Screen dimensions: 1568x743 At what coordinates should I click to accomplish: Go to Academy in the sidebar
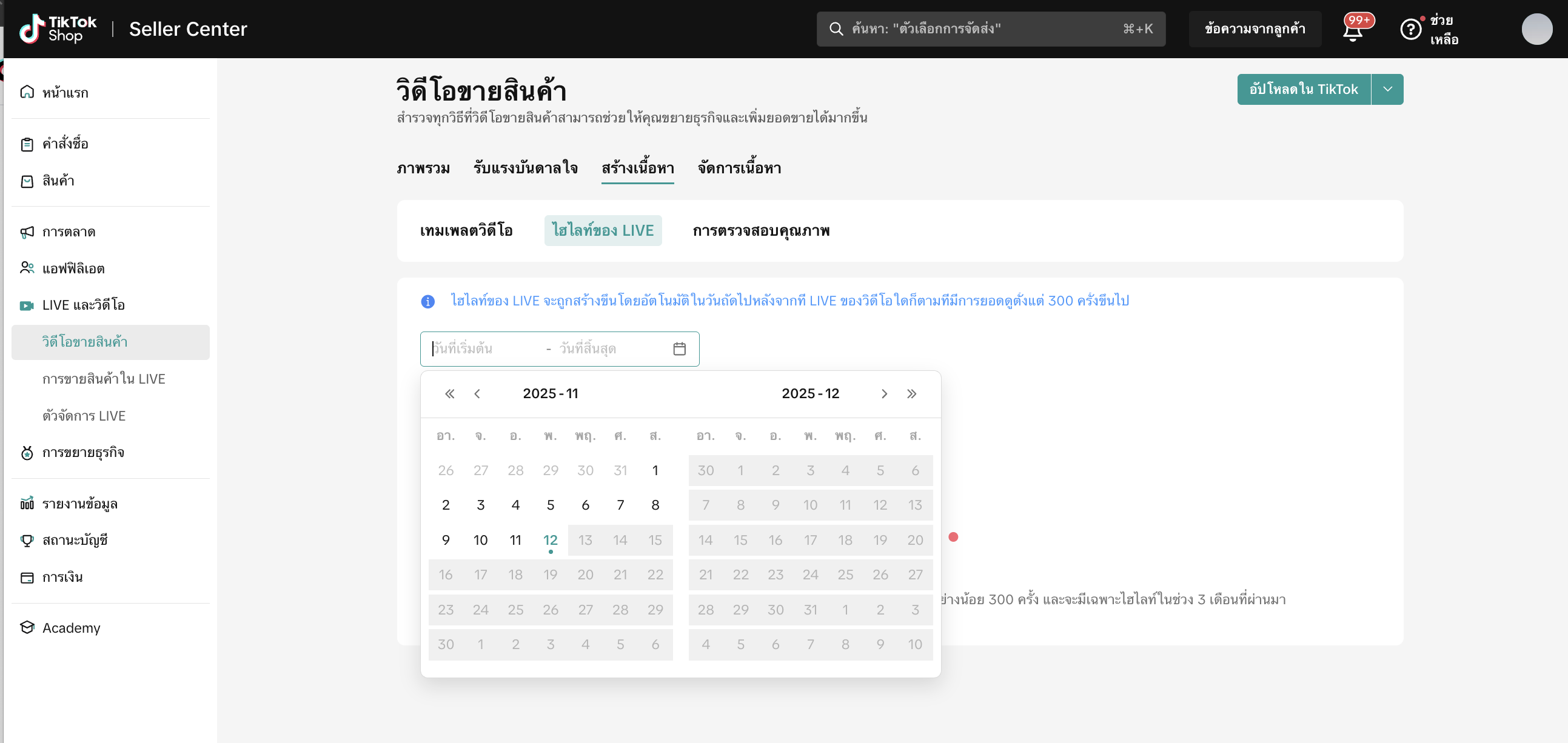click(x=71, y=627)
